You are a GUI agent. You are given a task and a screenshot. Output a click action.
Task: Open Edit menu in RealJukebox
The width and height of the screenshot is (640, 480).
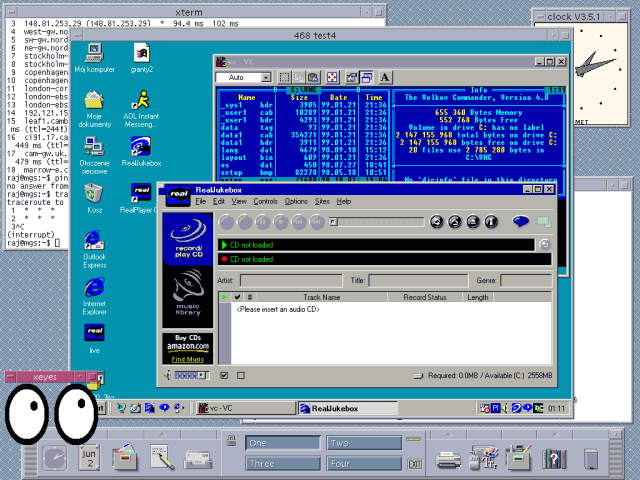tap(219, 201)
